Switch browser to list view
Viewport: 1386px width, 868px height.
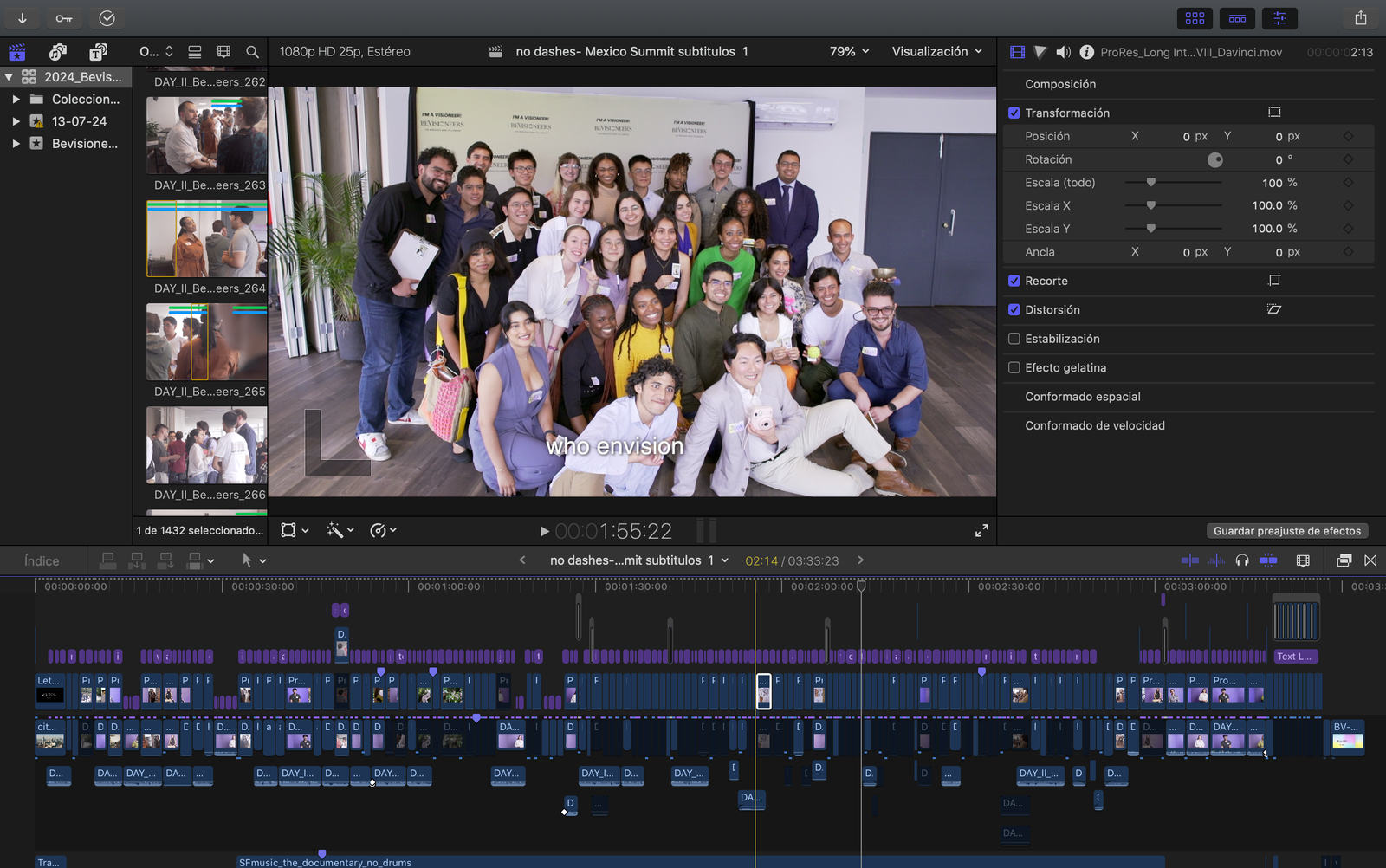coord(195,52)
